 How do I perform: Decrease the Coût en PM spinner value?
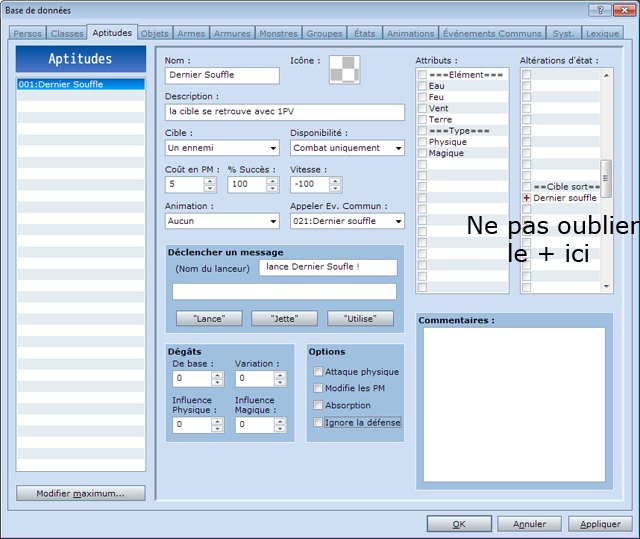(210, 188)
